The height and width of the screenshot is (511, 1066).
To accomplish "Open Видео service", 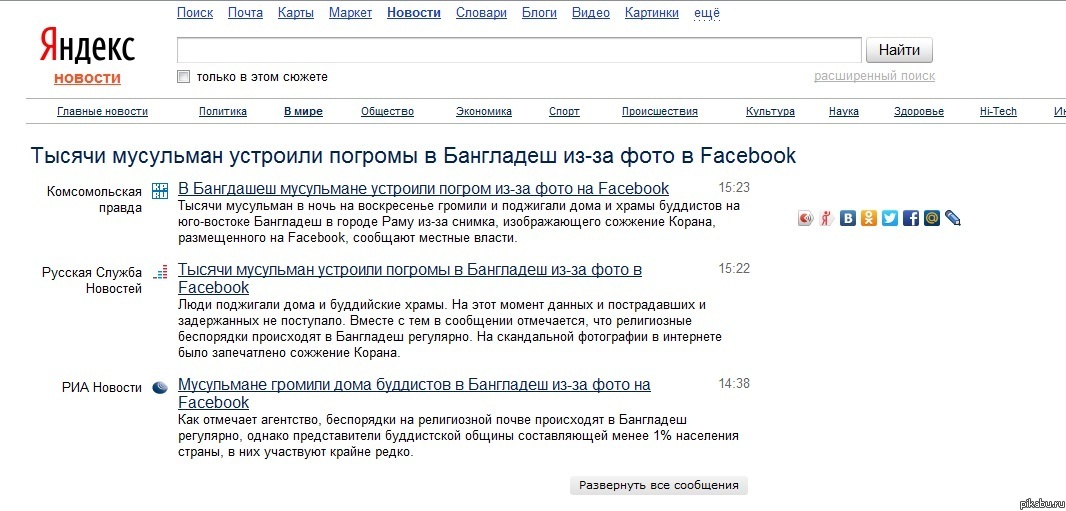I will [x=591, y=13].
